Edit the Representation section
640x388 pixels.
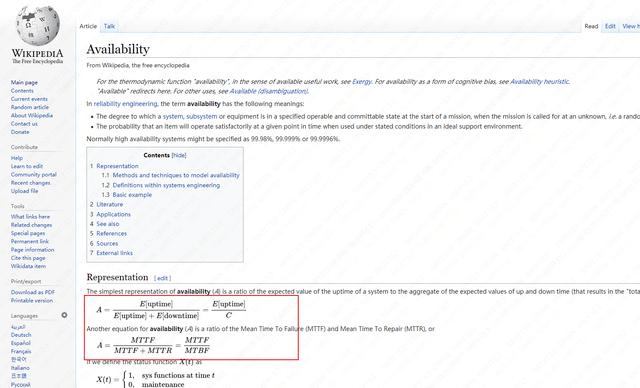[x=162, y=278]
